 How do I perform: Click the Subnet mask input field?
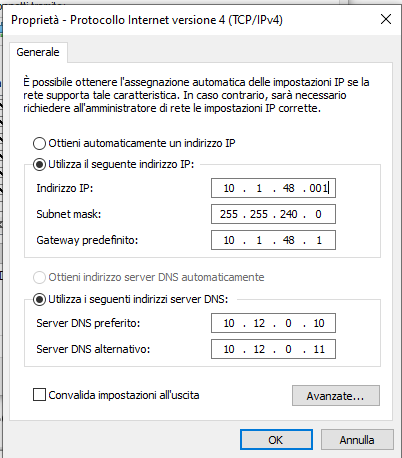pyautogui.click(x=273, y=214)
